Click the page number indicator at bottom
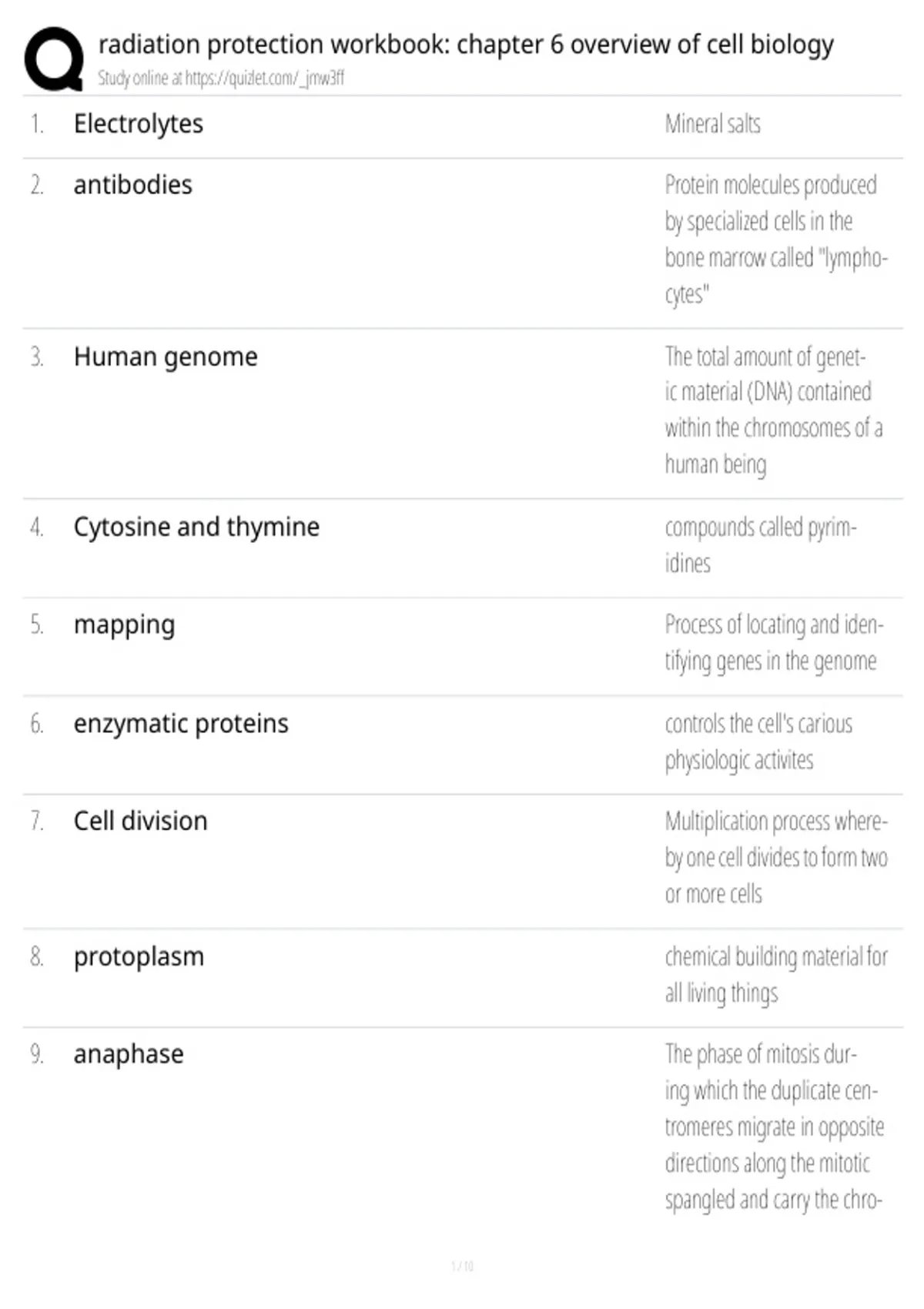Viewport: 924px width, 1309px height. point(462,1266)
